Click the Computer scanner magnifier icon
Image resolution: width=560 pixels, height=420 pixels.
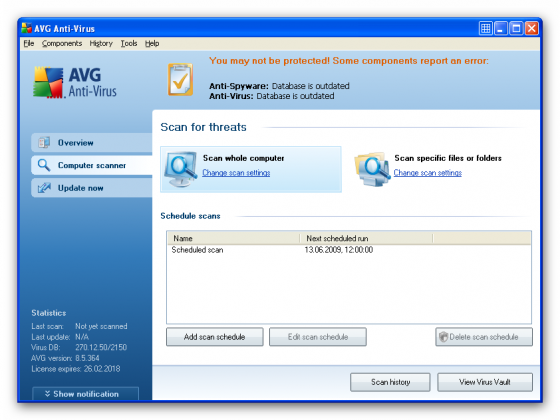tap(44, 165)
